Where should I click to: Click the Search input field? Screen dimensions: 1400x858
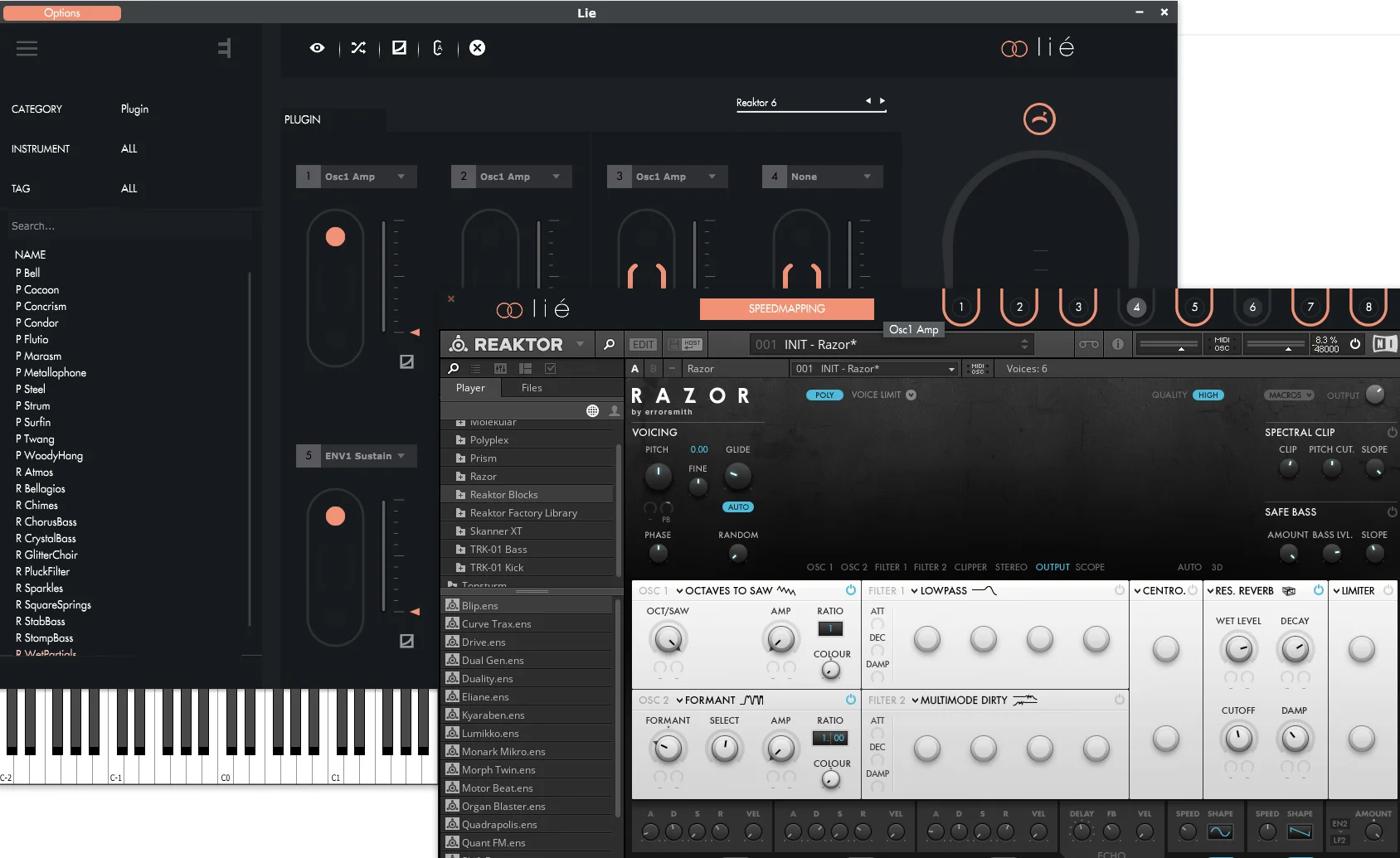[x=129, y=226]
